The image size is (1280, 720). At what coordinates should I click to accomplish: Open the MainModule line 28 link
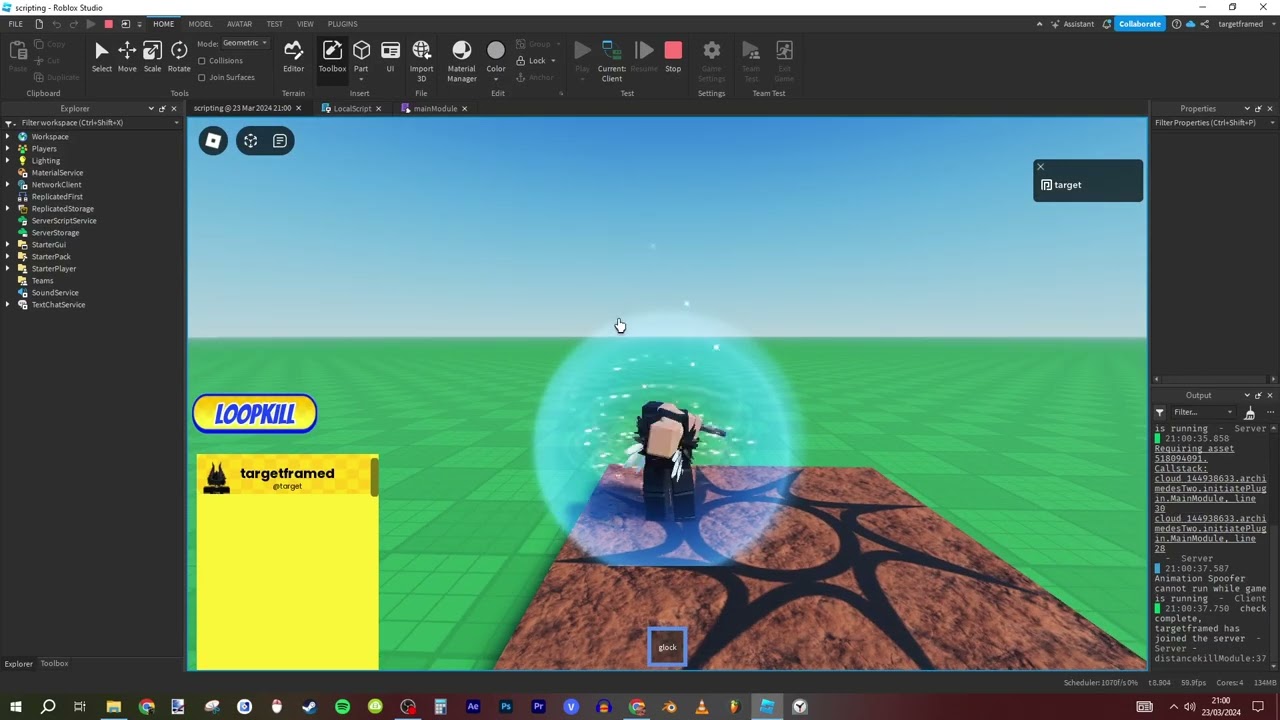1210,534
